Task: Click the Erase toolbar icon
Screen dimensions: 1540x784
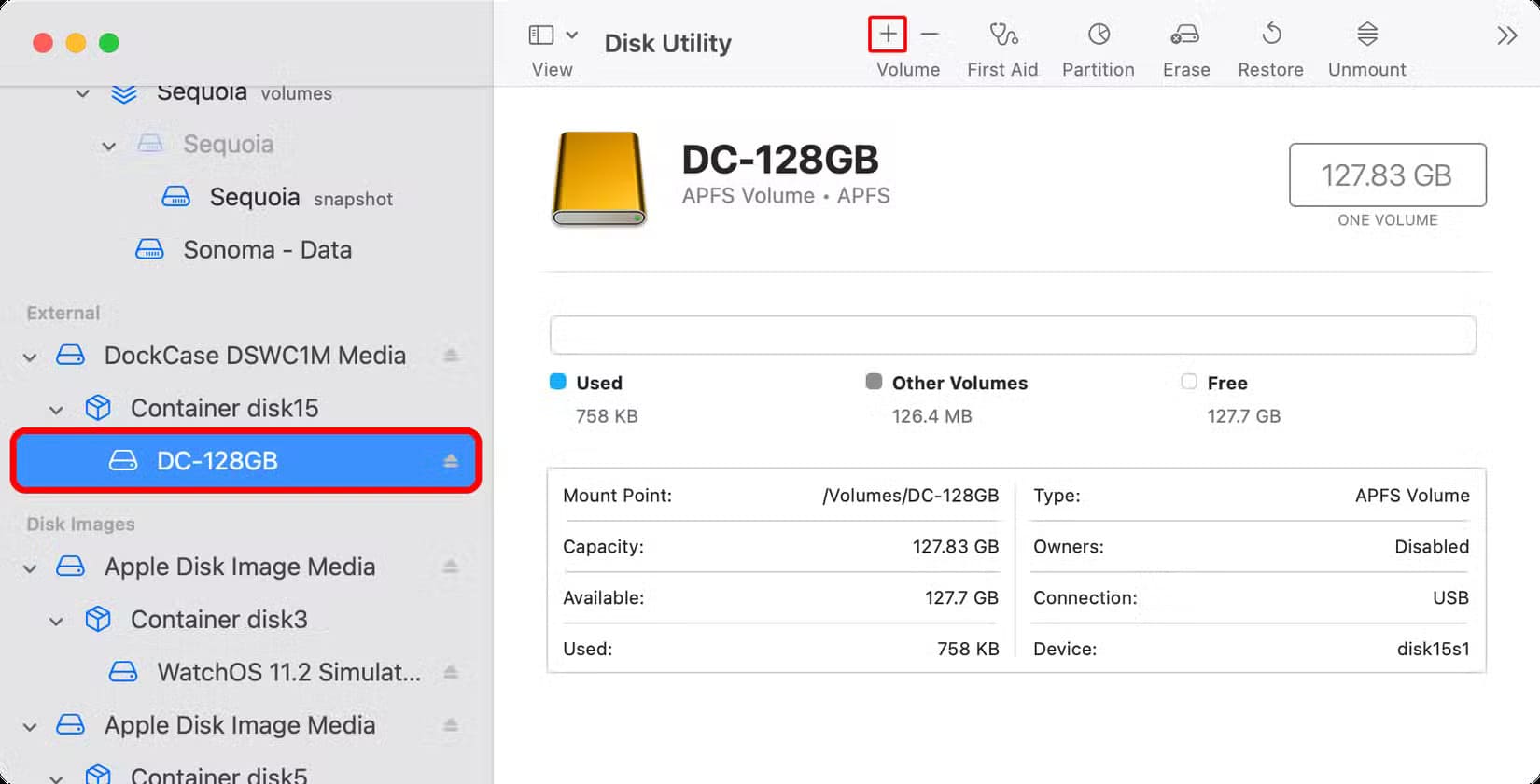Action: (x=1185, y=35)
